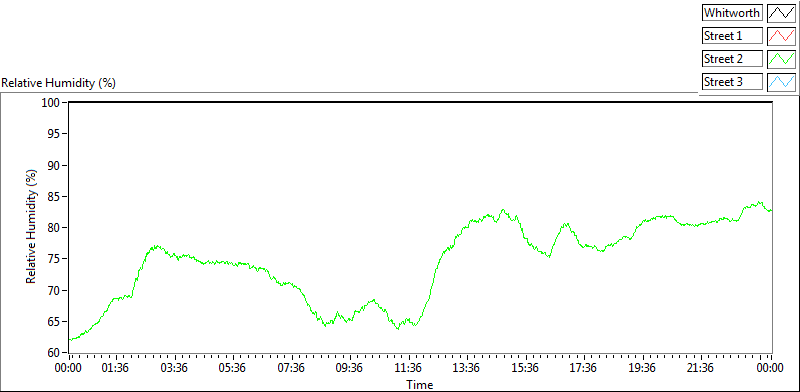The image size is (800, 392).
Task: Select the Whitworth legend label
Action: coord(732,13)
